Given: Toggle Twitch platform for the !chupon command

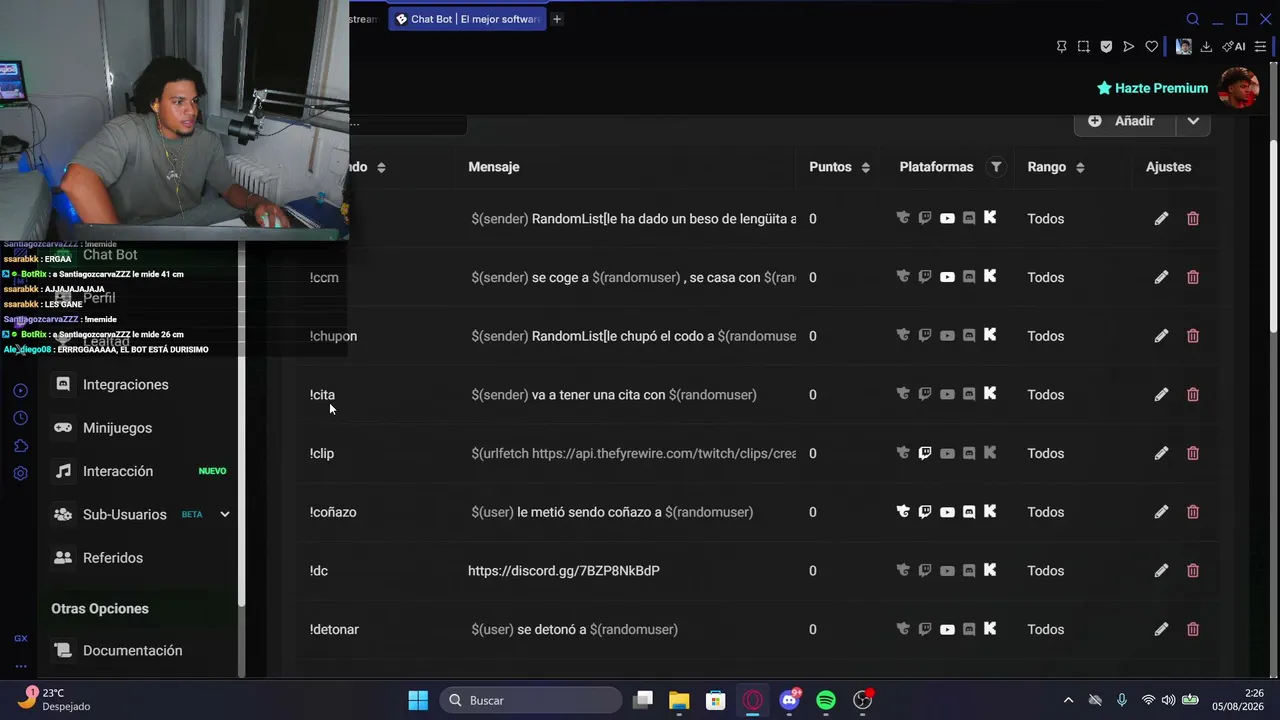Looking at the screenshot, I should pyautogui.click(x=925, y=336).
